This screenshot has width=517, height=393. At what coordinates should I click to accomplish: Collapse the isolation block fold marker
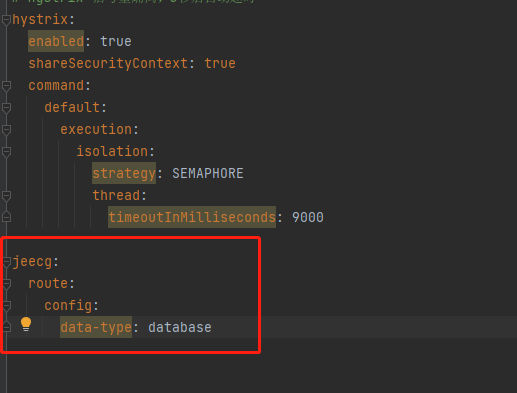(x=6, y=152)
